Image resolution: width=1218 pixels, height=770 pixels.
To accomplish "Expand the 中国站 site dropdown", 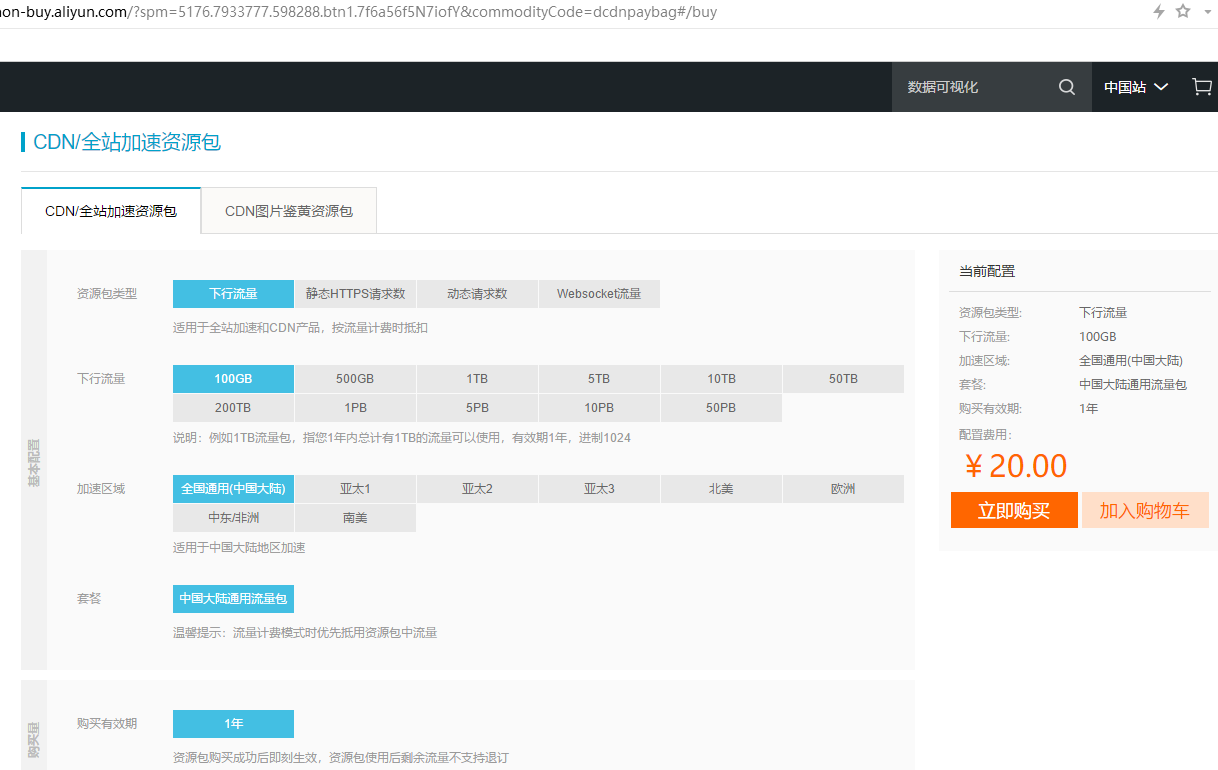I will coord(1136,87).
